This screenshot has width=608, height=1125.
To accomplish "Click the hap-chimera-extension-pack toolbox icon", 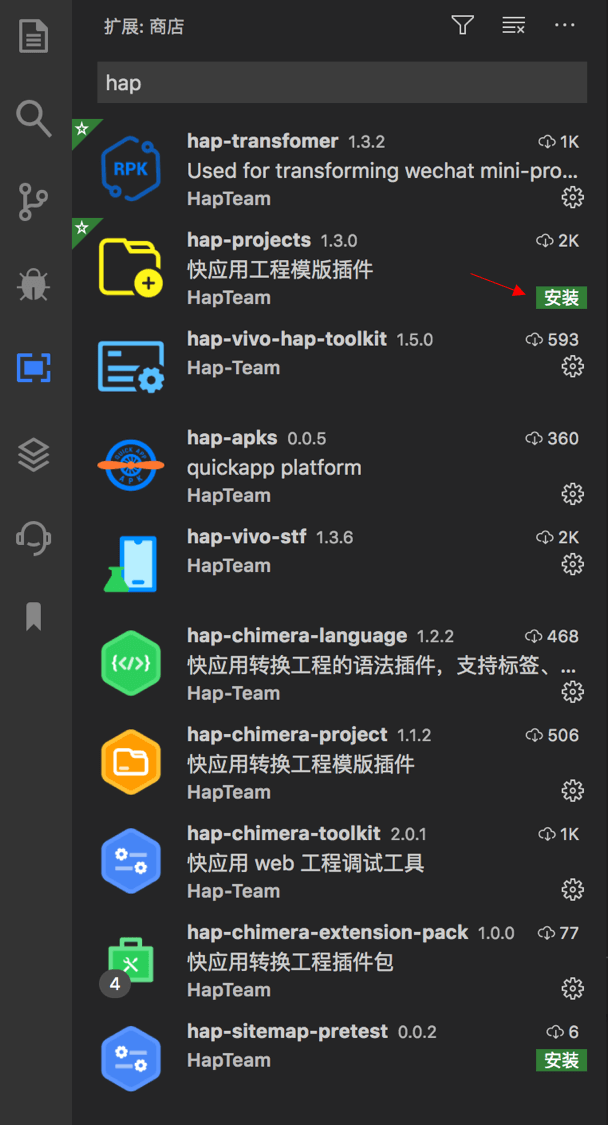I will coord(131,961).
